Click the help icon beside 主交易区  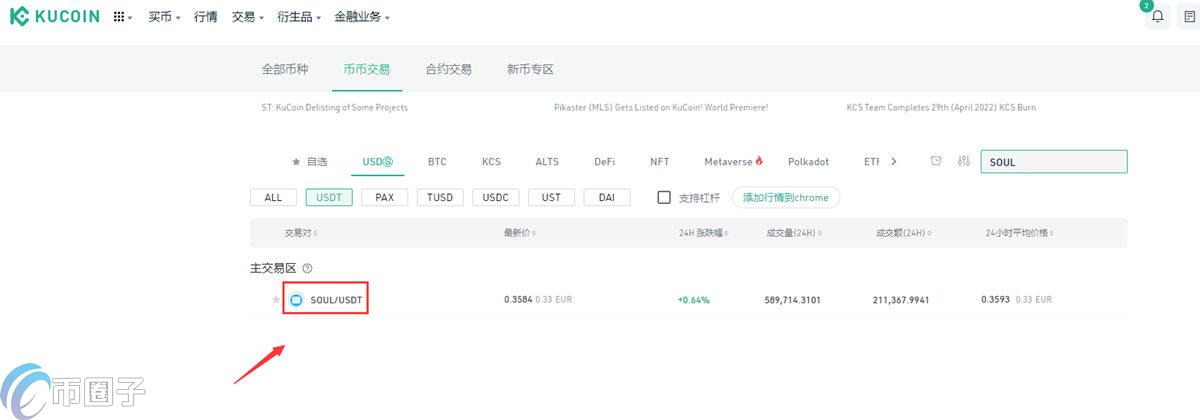(x=307, y=268)
